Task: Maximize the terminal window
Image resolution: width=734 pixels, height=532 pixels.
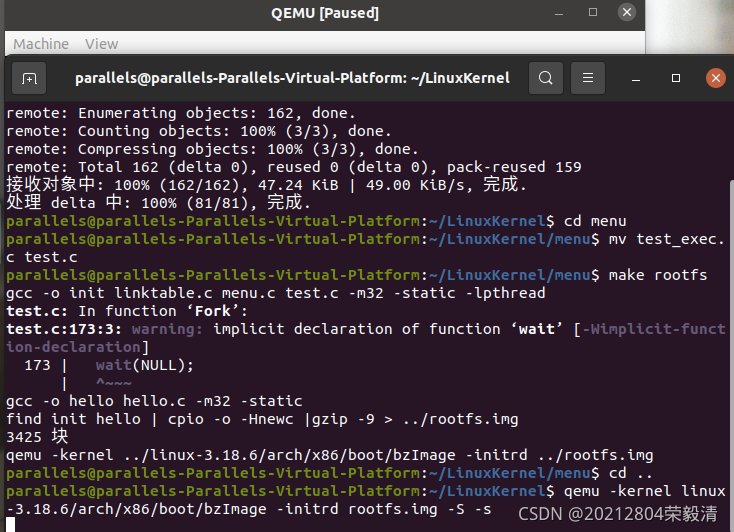Action: pos(675,78)
